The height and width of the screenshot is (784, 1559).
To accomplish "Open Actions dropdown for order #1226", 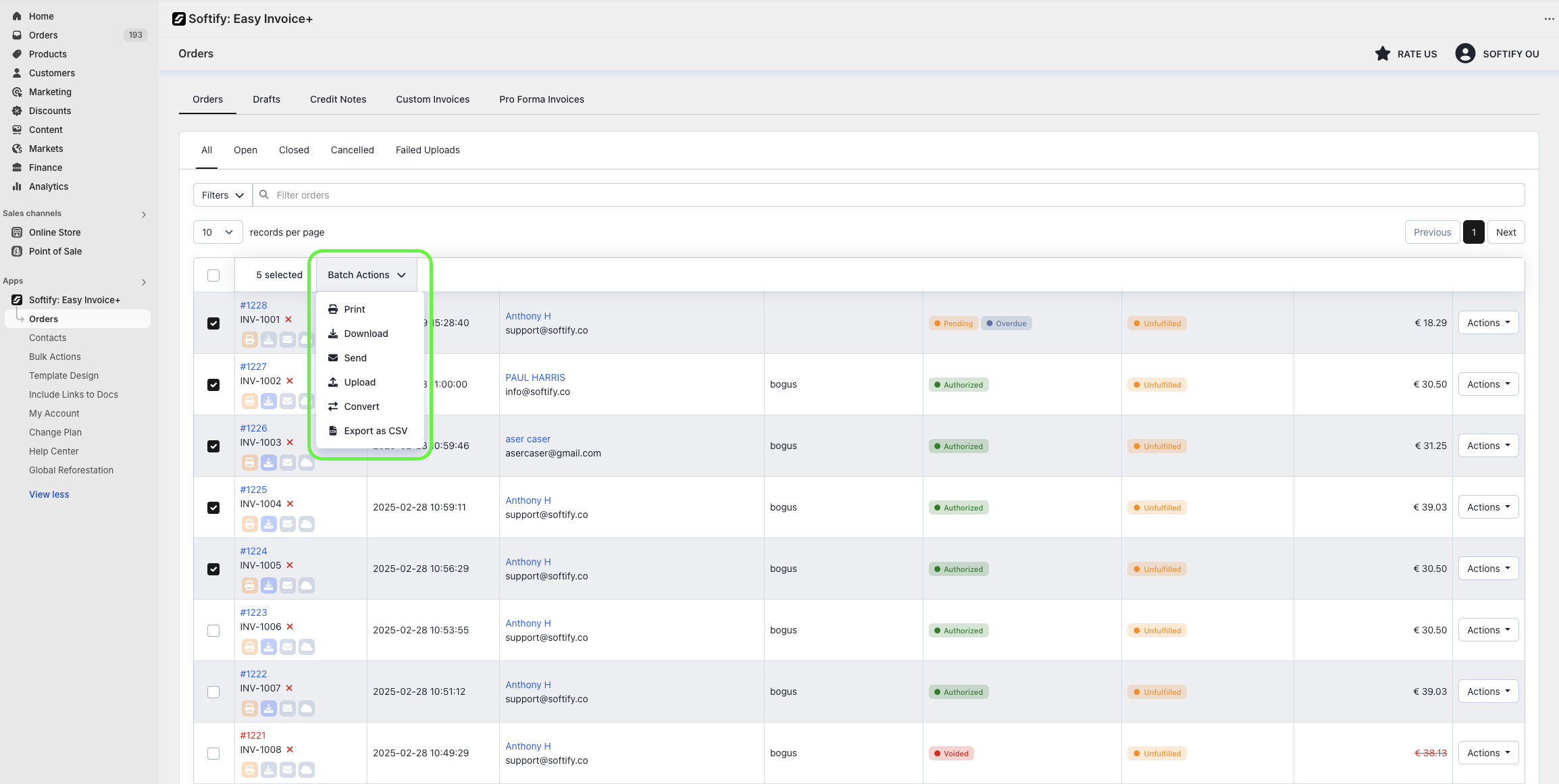I will click(1487, 446).
